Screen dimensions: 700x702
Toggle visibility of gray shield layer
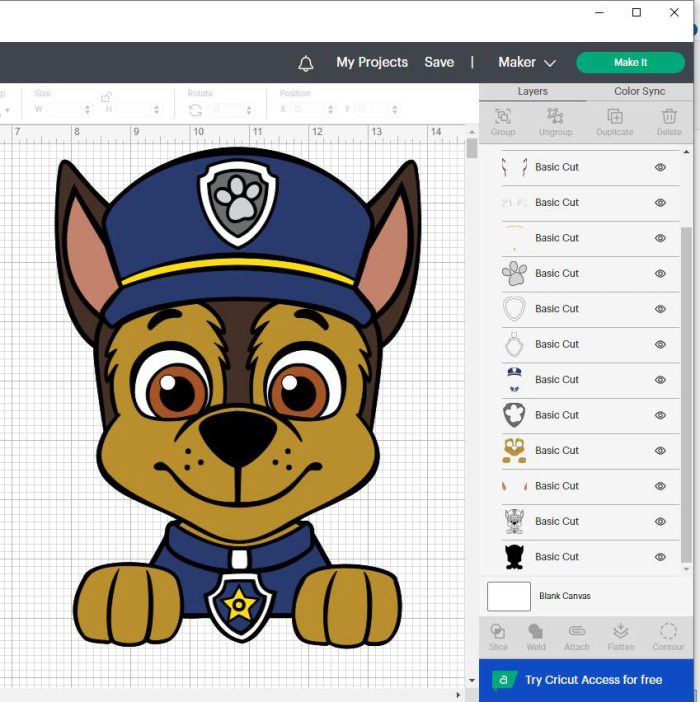coord(660,415)
